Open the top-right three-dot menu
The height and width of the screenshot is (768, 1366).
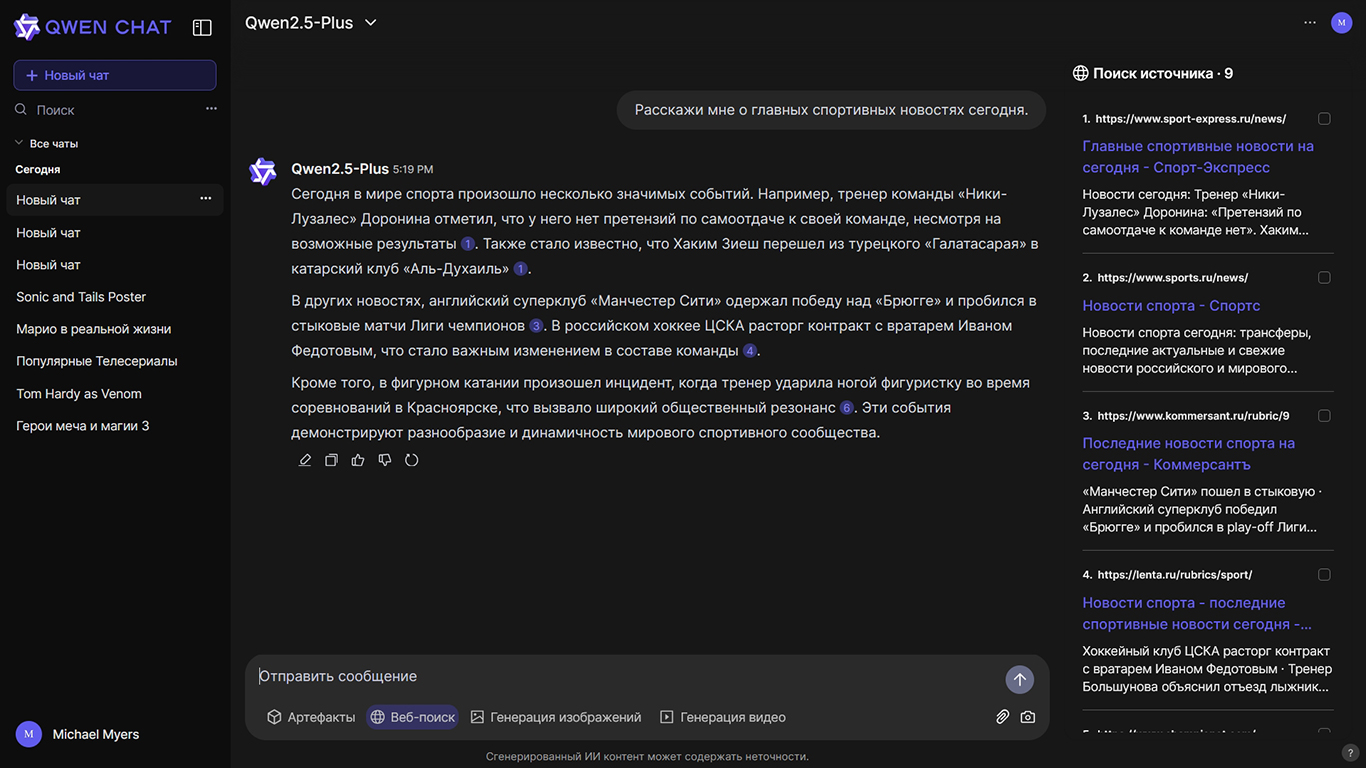(1310, 22)
